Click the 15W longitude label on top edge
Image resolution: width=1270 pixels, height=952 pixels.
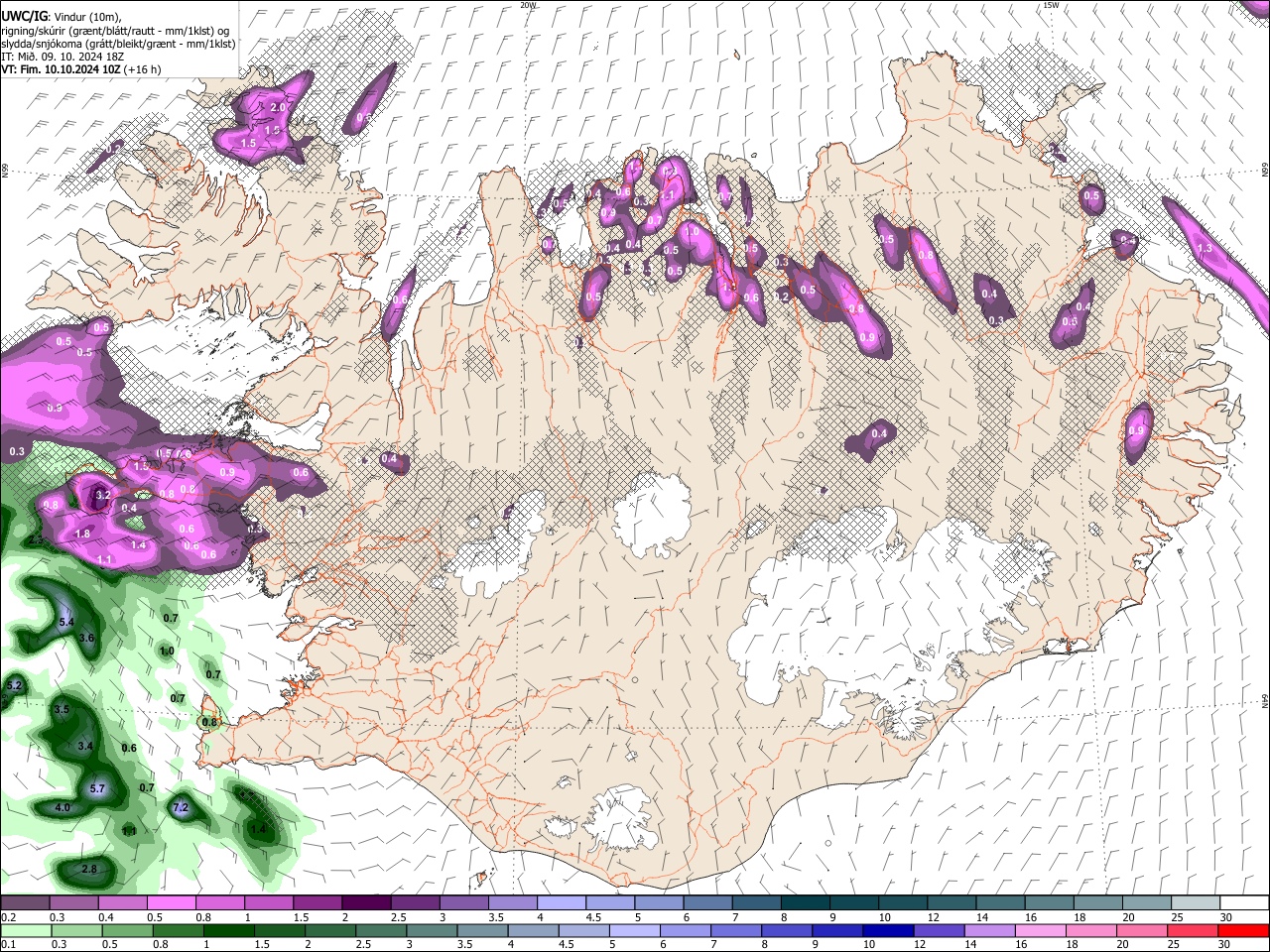pos(1051,5)
